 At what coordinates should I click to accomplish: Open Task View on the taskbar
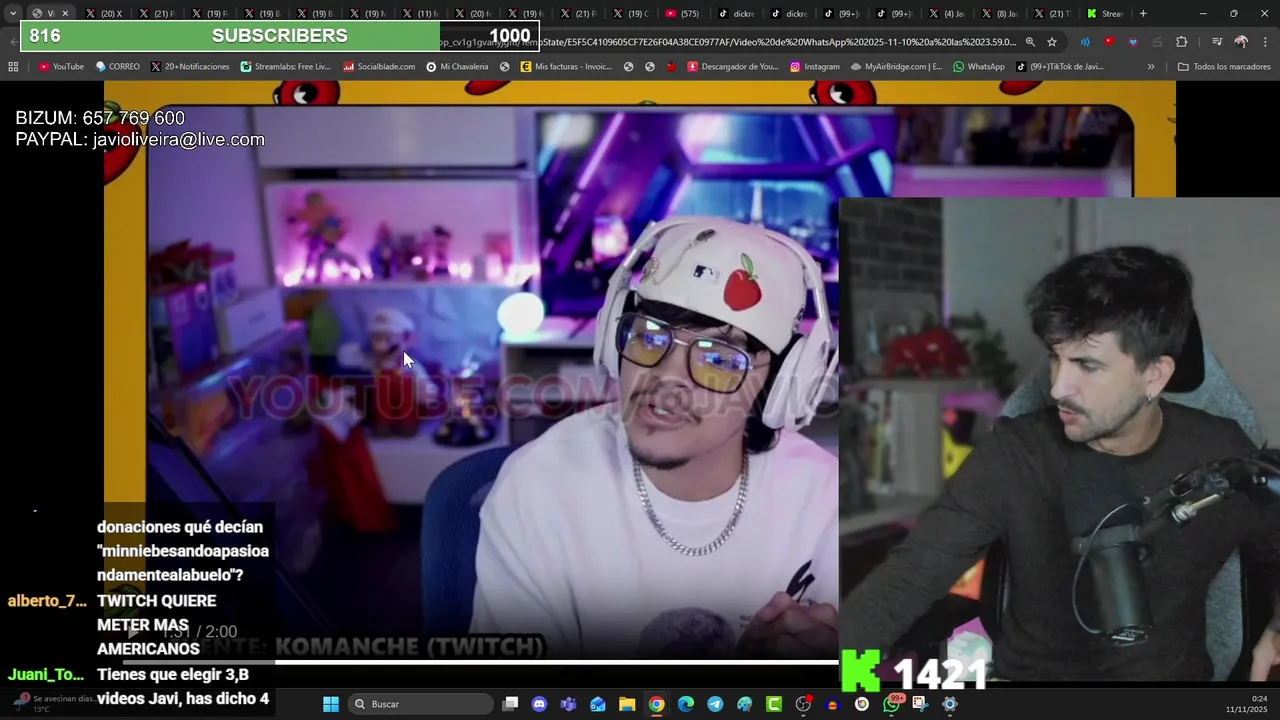coord(510,704)
